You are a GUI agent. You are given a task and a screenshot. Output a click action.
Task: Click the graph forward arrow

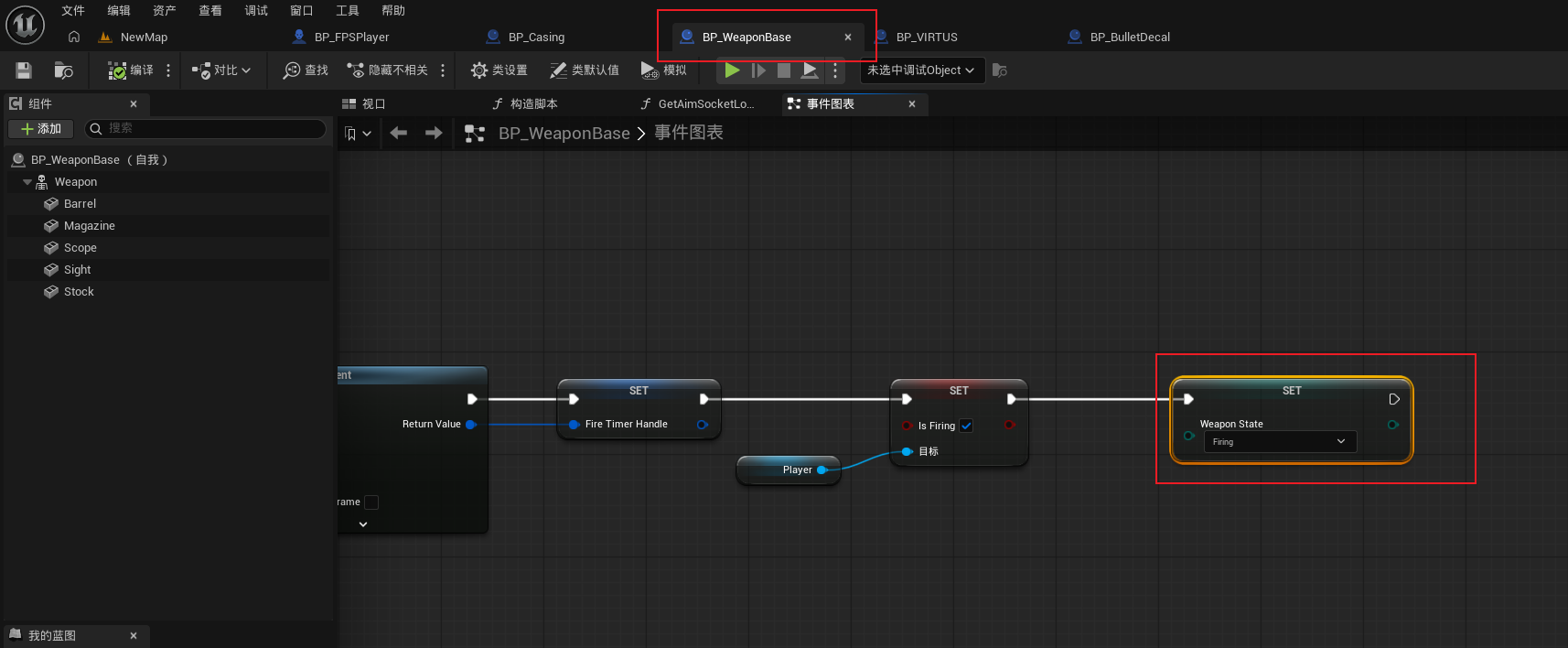[434, 134]
